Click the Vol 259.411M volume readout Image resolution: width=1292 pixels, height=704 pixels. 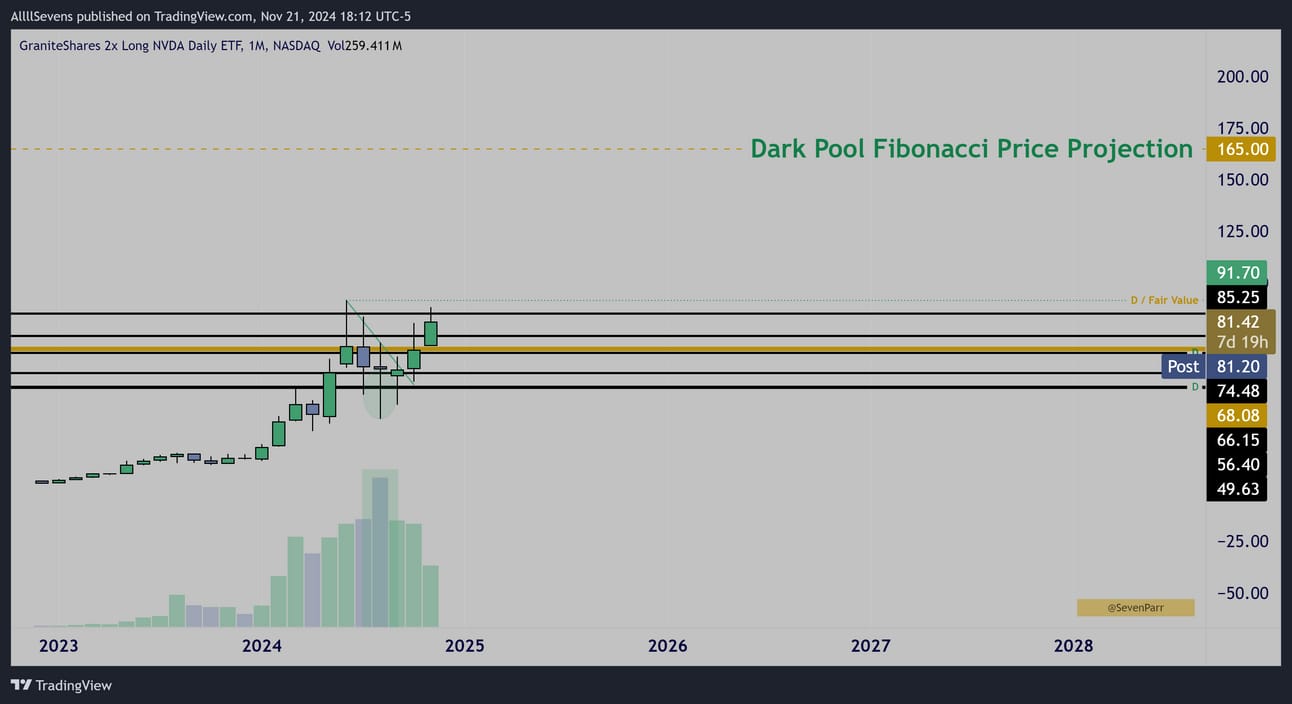pyautogui.click(x=367, y=45)
